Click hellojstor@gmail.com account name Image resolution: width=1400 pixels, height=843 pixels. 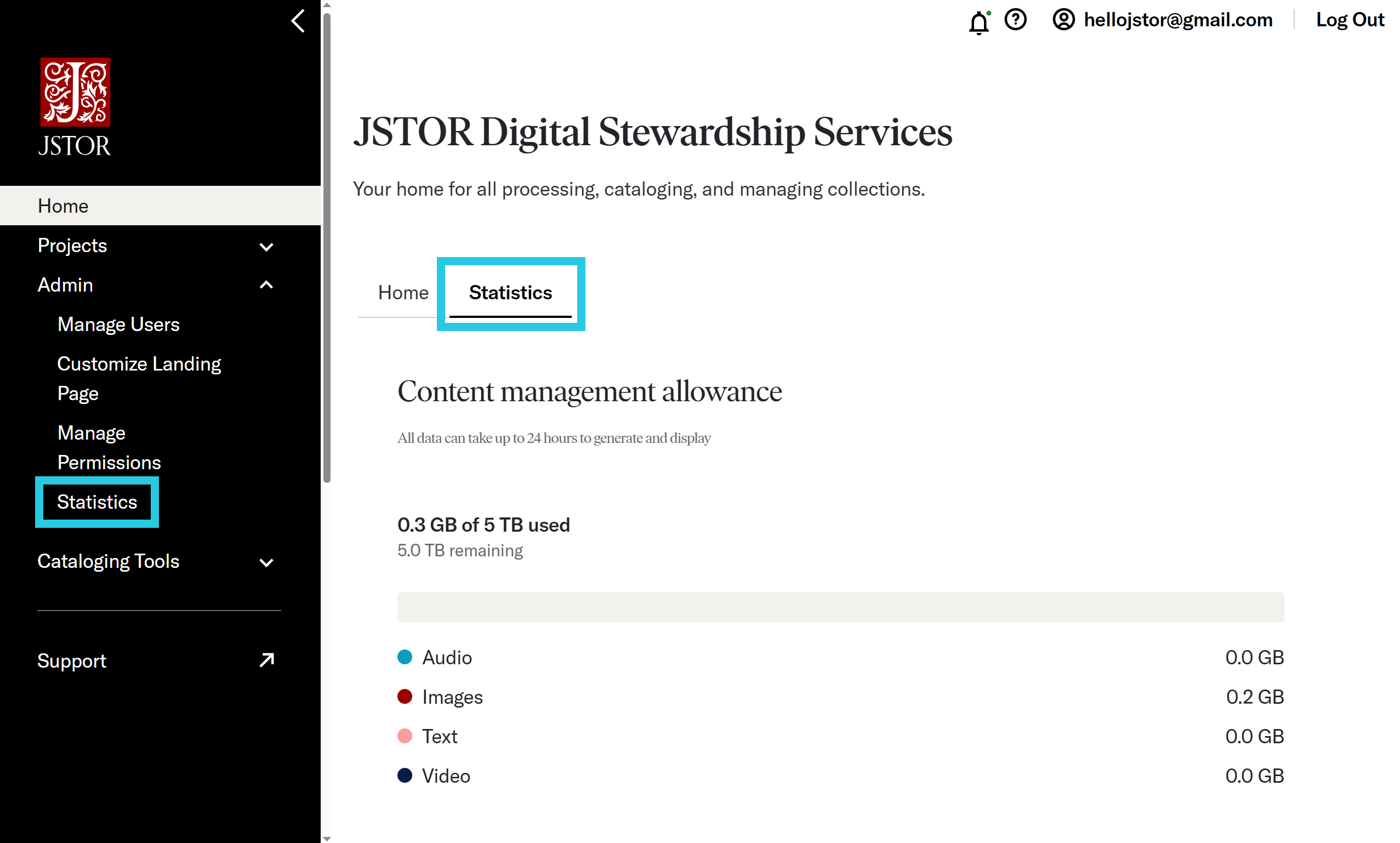click(x=1178, y=20)
